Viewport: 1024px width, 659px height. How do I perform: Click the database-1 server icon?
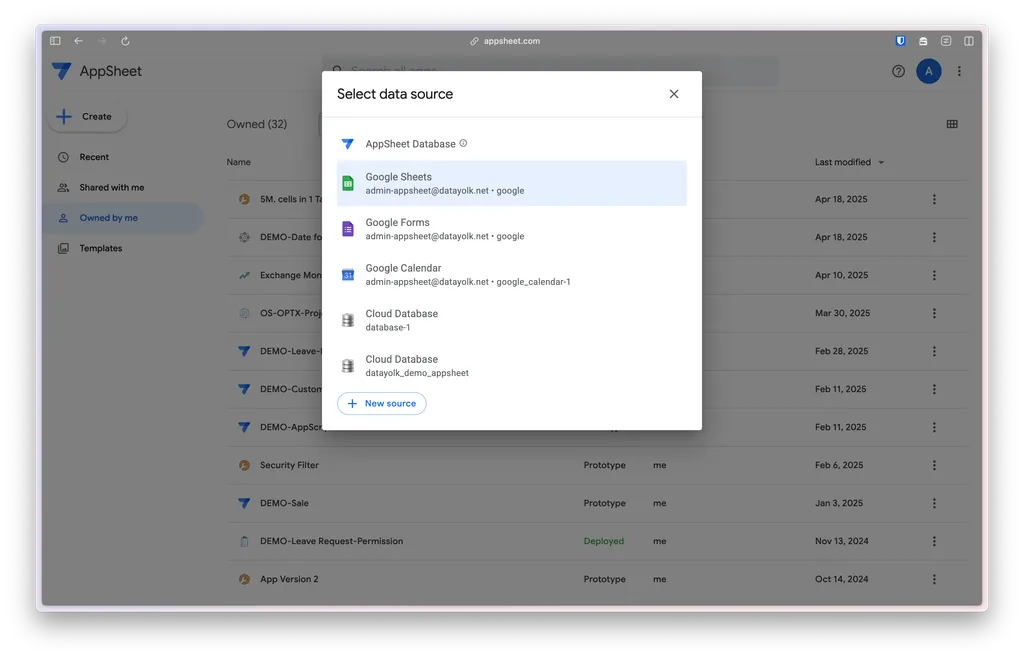pyautogui.click(x=348, y=320)
